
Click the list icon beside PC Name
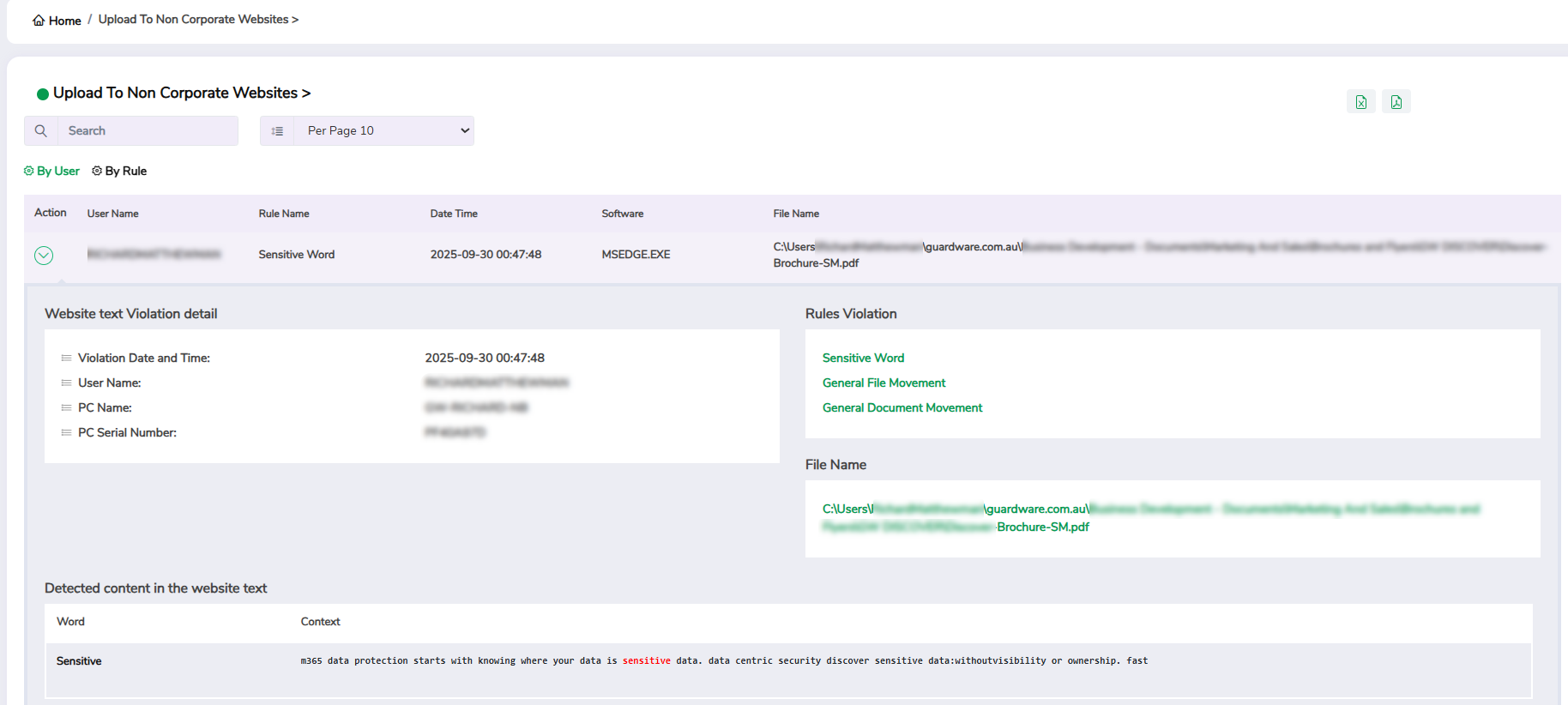click(x=66, y=408)
